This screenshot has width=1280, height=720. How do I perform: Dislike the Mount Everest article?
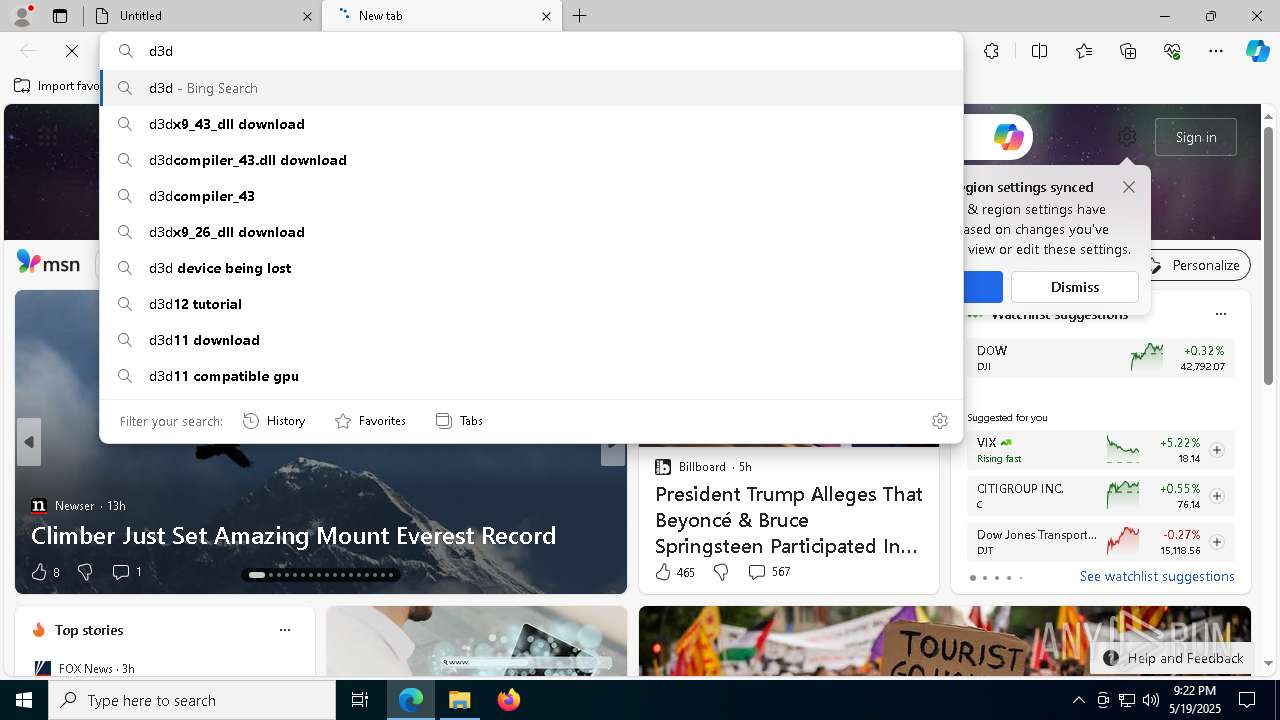pos(85,572)
